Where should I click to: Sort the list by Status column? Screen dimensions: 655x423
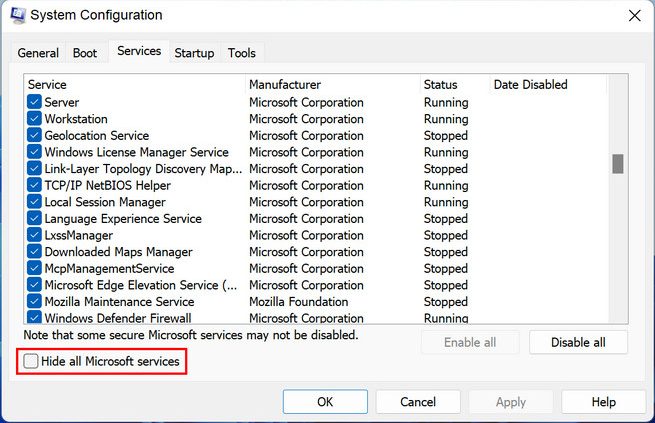(x=440, y=85)
